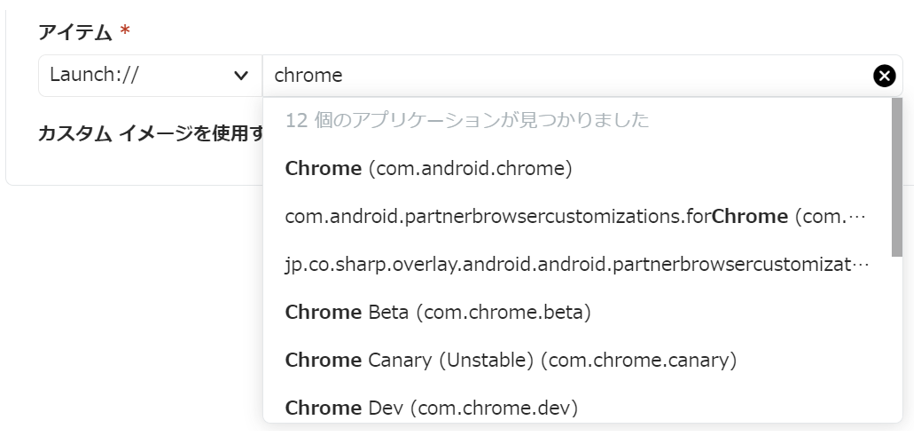Click the chevron beside Launch://

click(x=240, y=76)
